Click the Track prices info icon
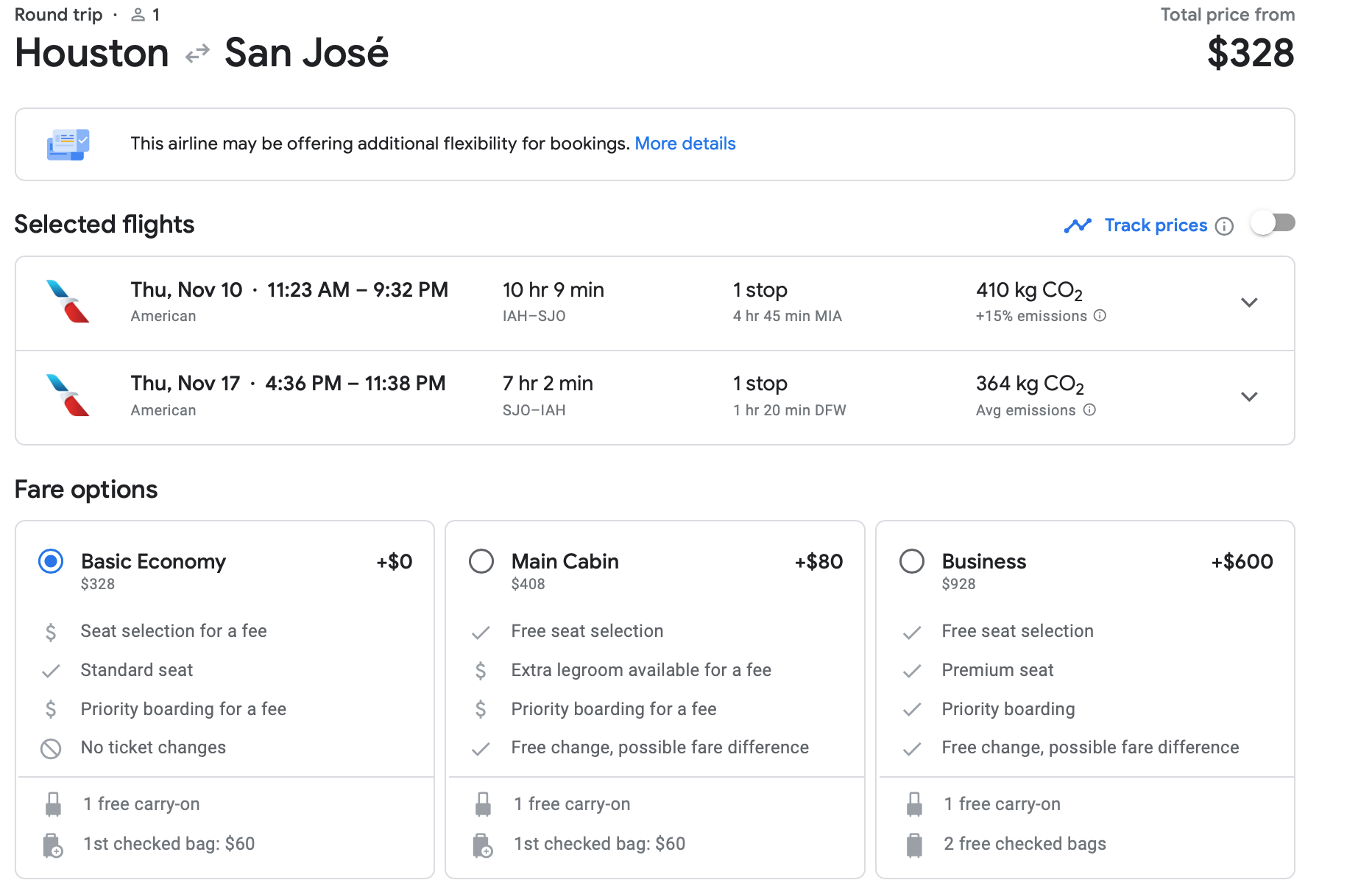1372x894 pixels. 1224,226
